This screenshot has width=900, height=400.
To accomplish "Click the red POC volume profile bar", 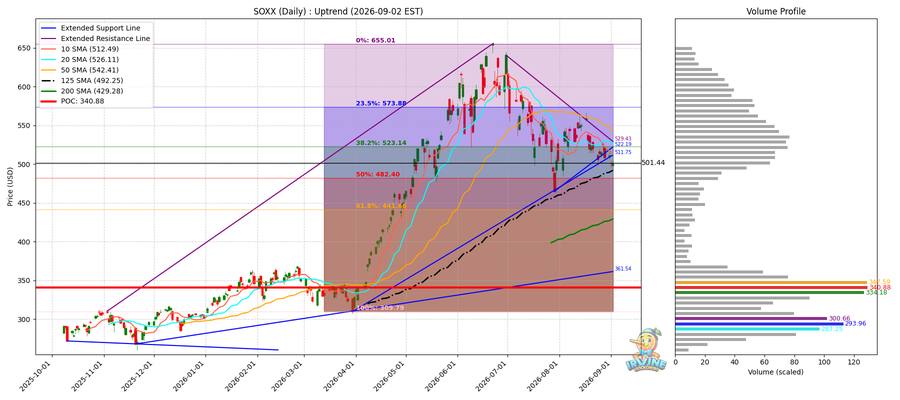I will [771, 288].
